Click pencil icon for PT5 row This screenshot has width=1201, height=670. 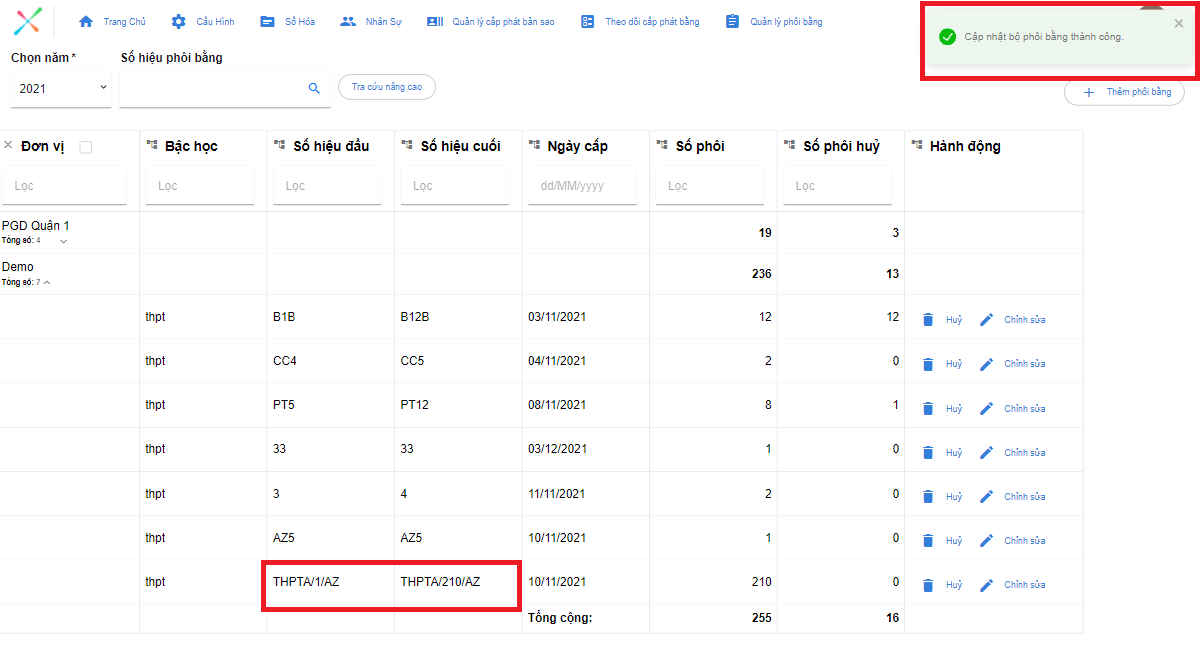coord(987,408)
